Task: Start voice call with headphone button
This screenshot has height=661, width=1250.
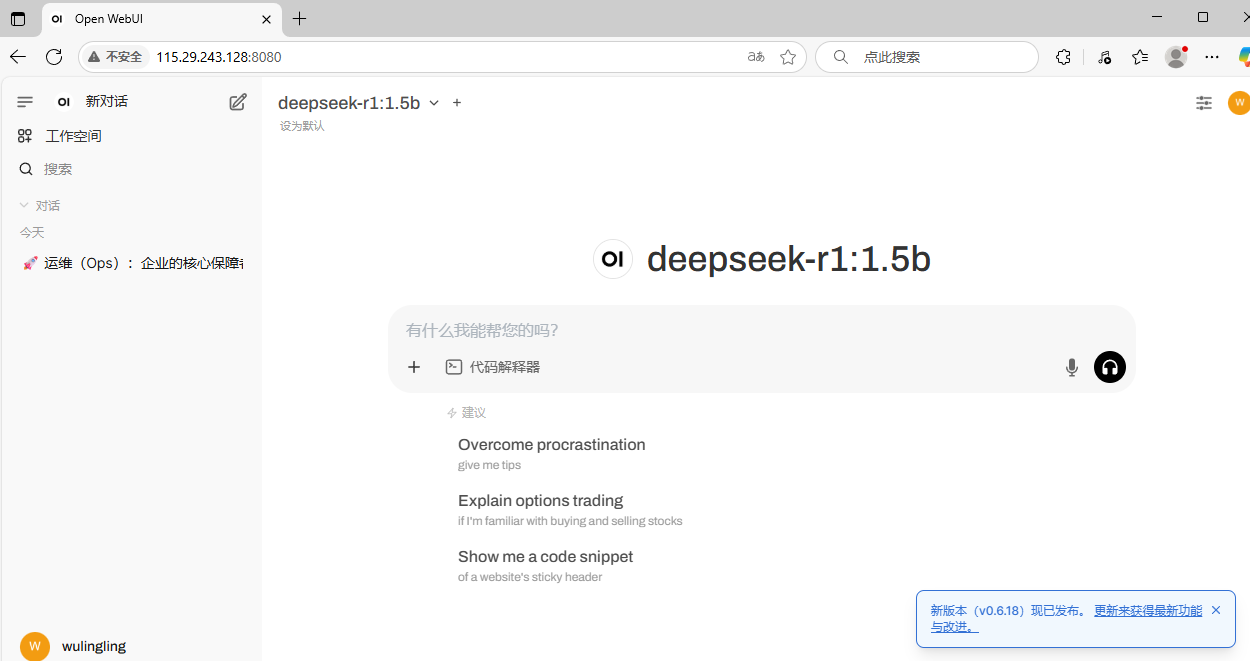Action: [1110, 367]
